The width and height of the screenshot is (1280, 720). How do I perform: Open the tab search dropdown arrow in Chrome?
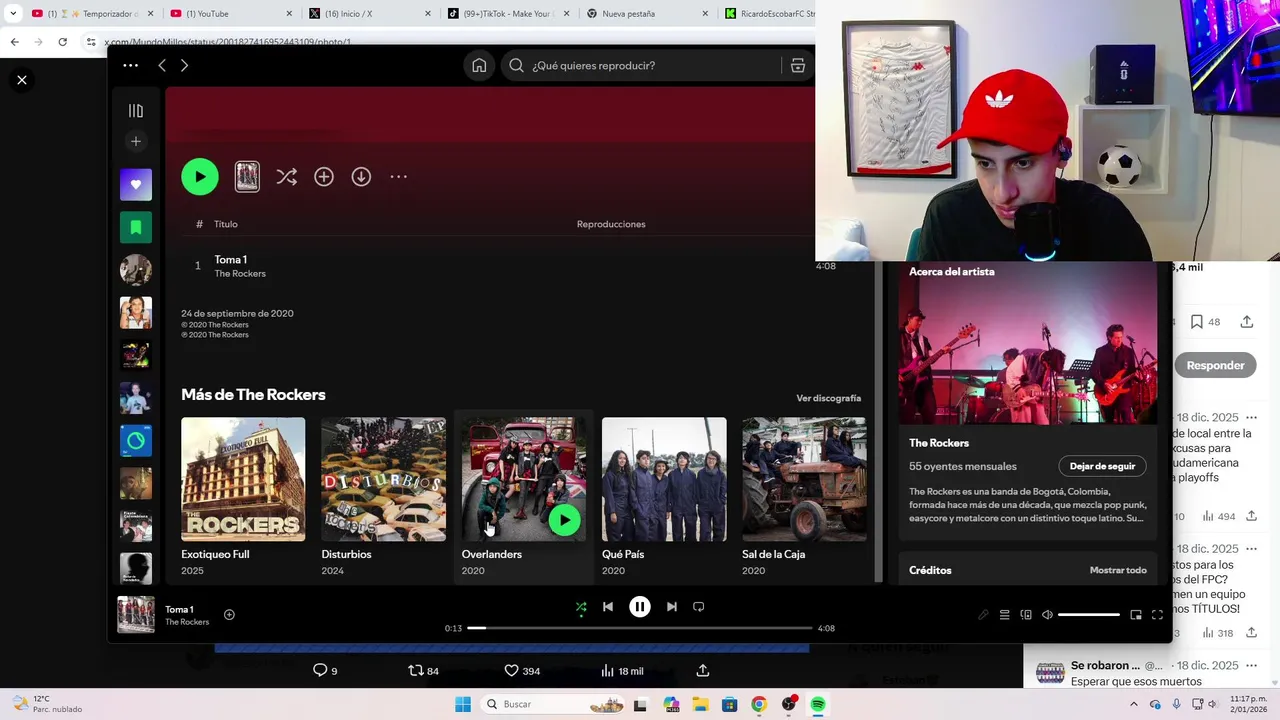13,13
